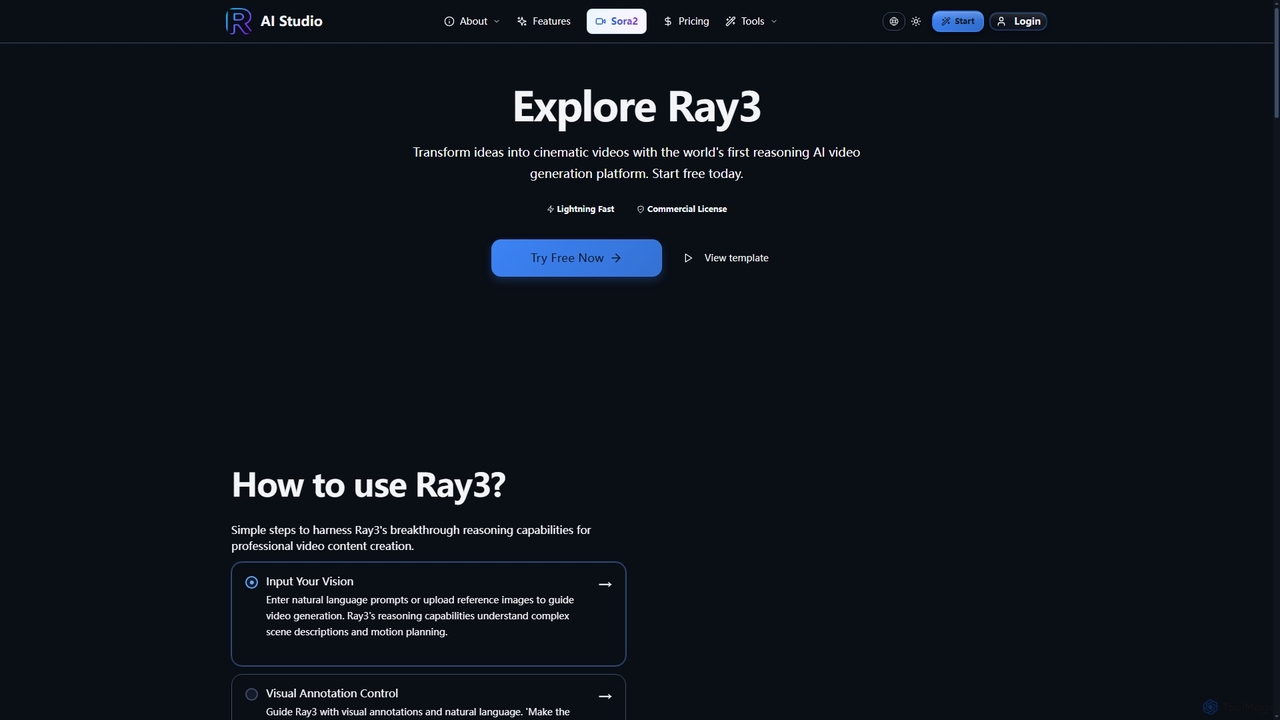Click the Input Your Vision arrow icon

605,584
